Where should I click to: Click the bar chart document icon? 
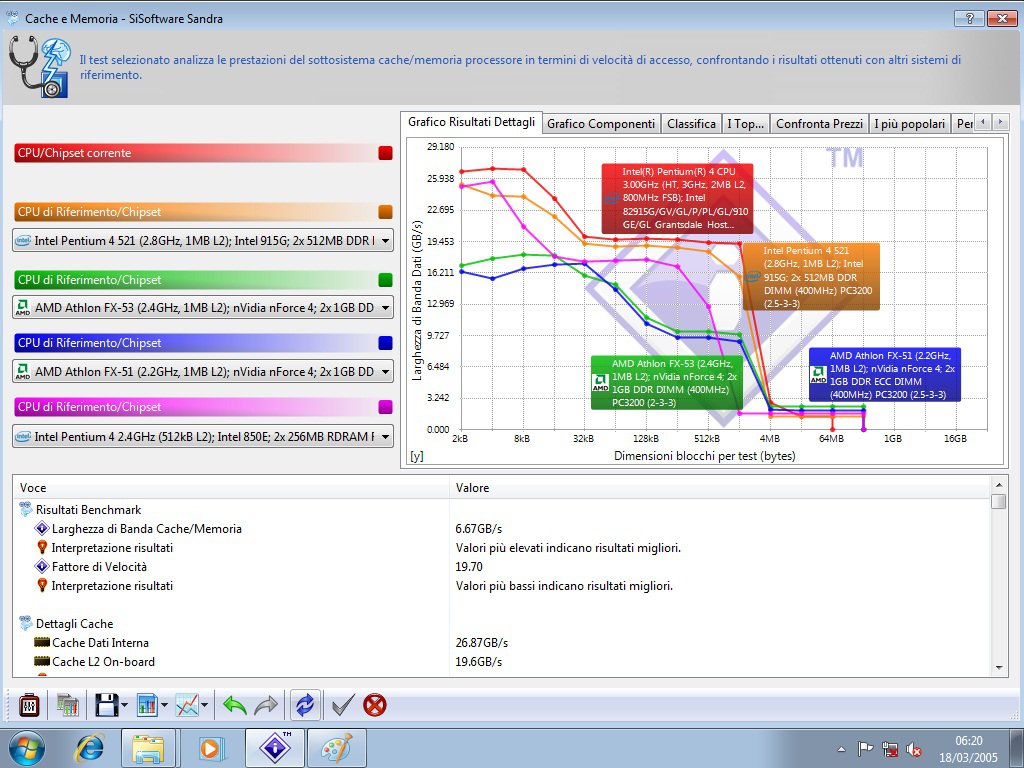coord(147,705)
